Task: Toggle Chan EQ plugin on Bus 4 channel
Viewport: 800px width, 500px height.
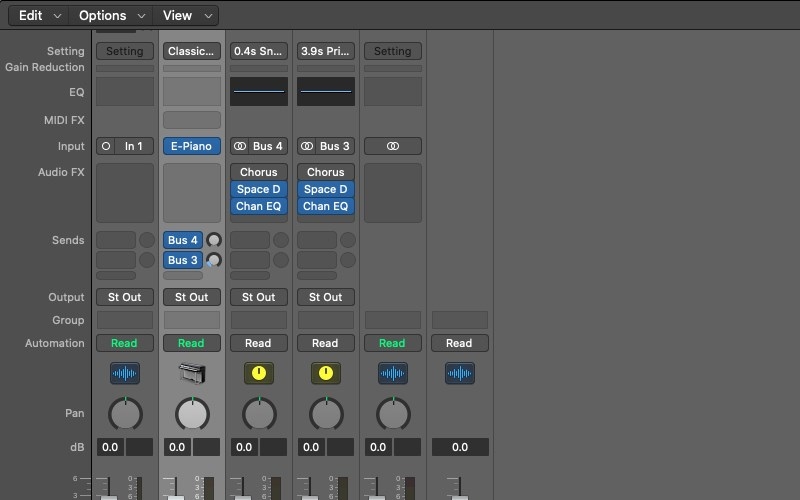Action: tap(259, 206)
